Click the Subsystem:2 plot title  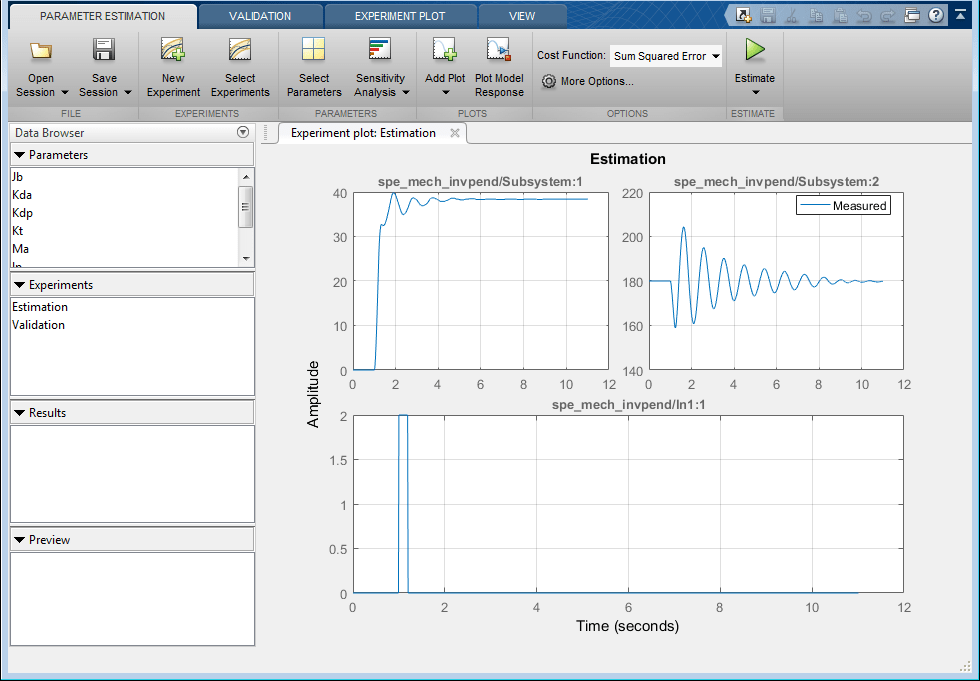click(x=776, y=182)
